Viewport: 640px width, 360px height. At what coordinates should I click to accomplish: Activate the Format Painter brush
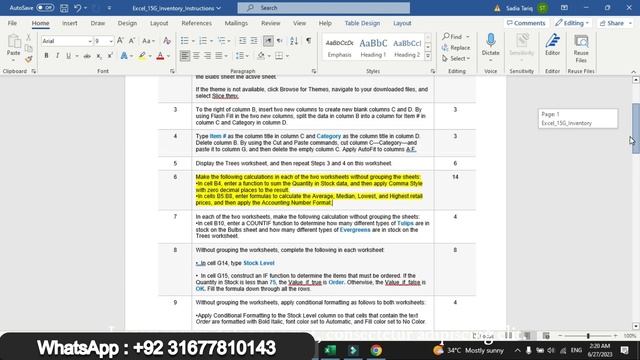[29, 59]
